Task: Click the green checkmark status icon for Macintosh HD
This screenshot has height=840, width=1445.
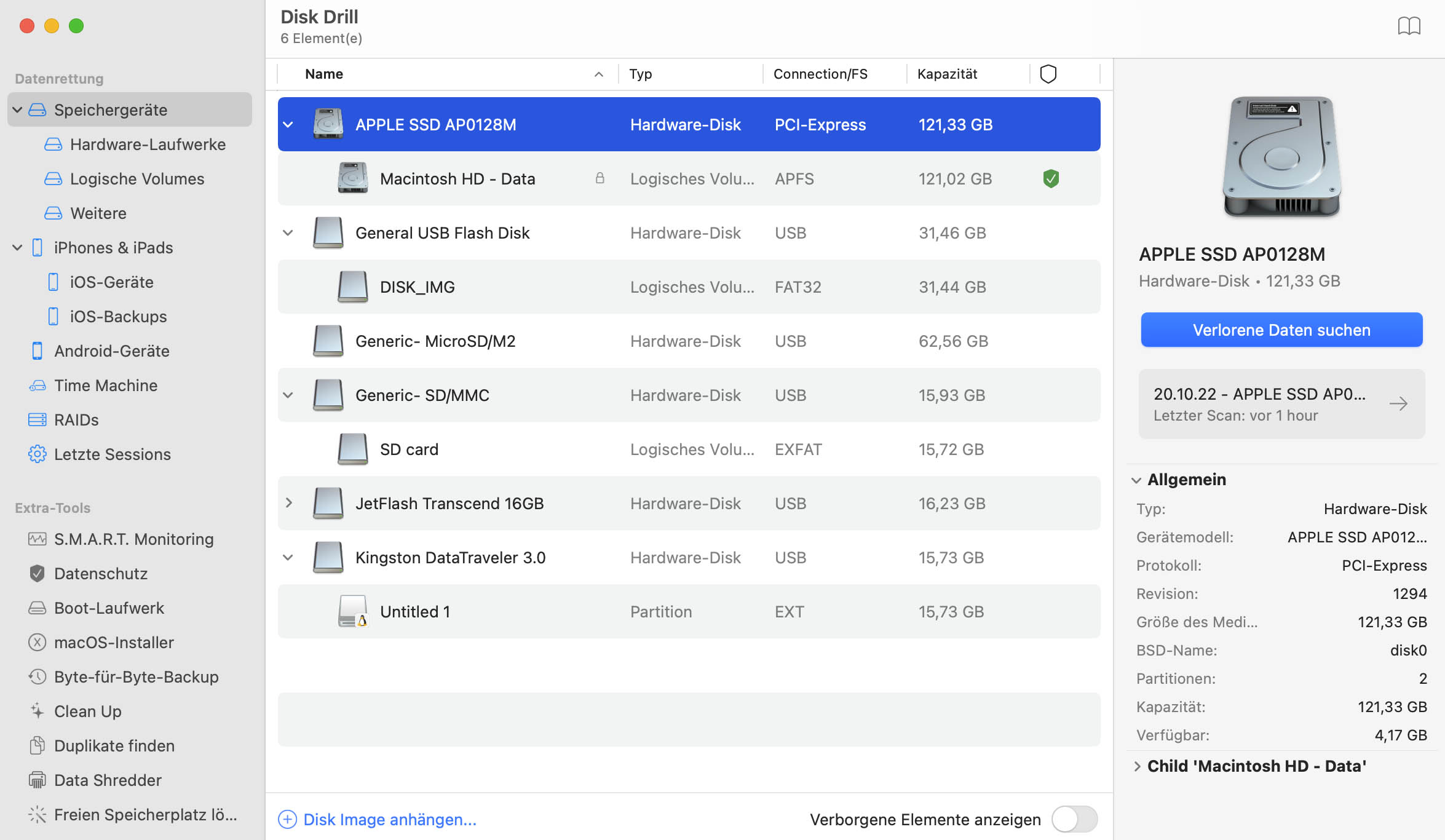Action: pyautogui.click(x=1050, y=178)
